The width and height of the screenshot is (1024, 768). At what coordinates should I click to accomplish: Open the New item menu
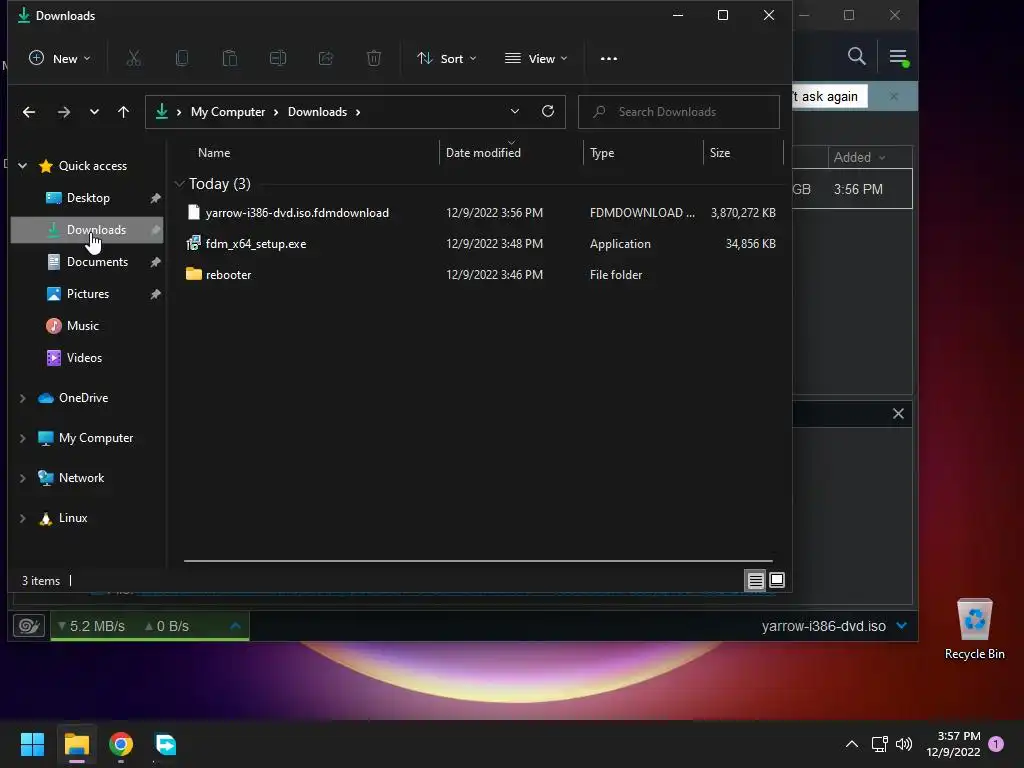(59, 59)
